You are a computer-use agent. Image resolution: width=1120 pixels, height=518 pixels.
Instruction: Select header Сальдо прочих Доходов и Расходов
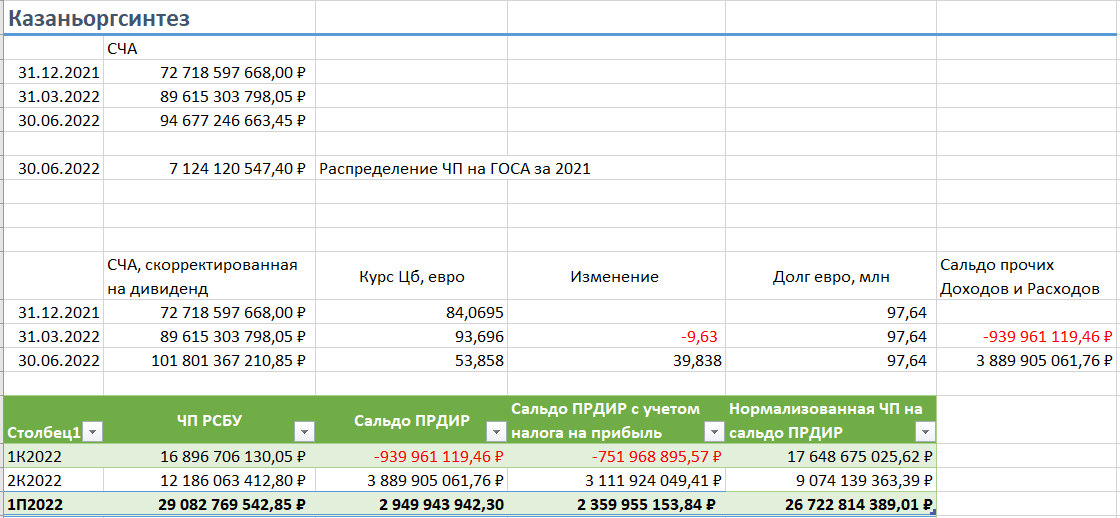click(x=1028, y=277)
